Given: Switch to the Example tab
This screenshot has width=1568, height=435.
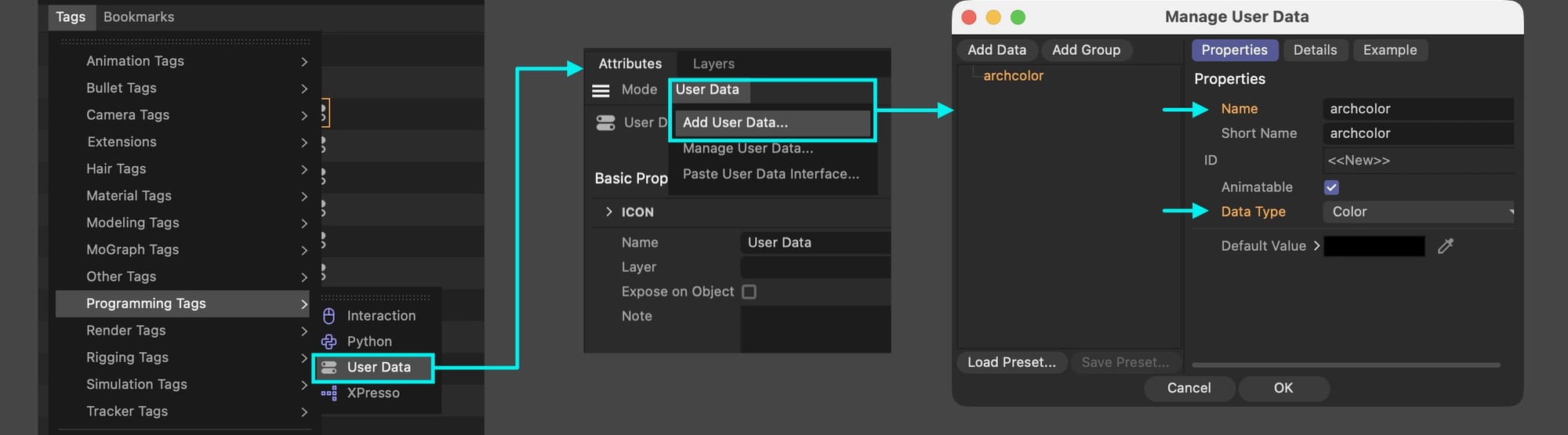Looking at the screenshot, I should pyautogui.click(x=1390, y=50).
